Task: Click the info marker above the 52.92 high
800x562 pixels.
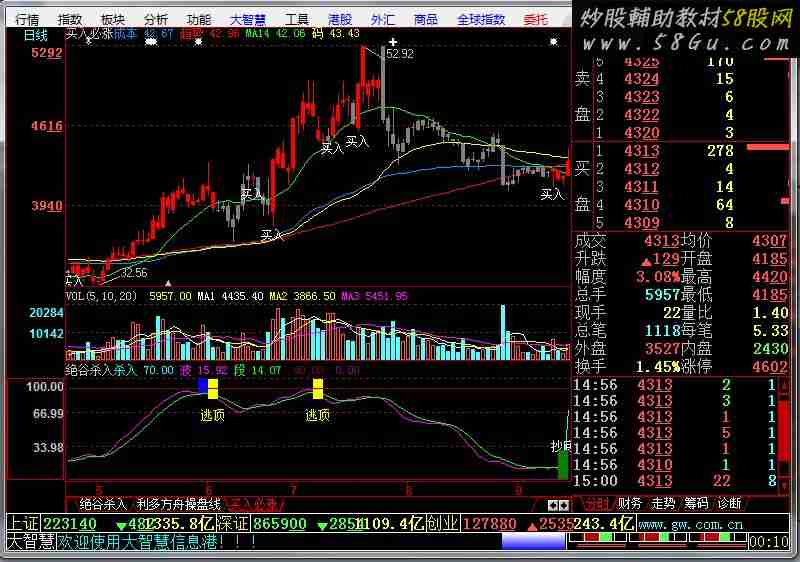Action: 392,42
